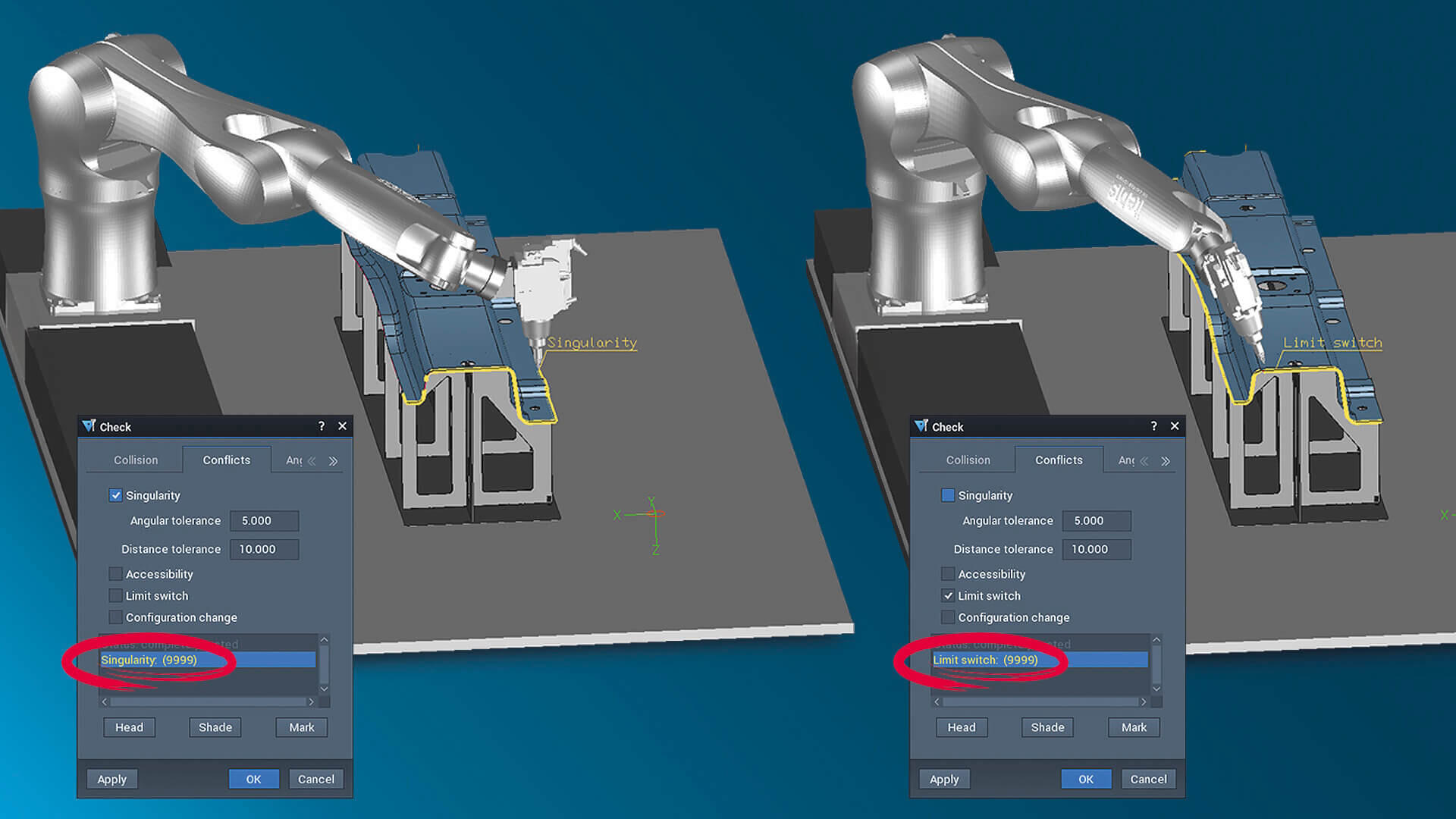The width and height of the screenshot is (1456, 819).
Task: Enable Accessibility check in left dialog
Action: coord(115,574)
